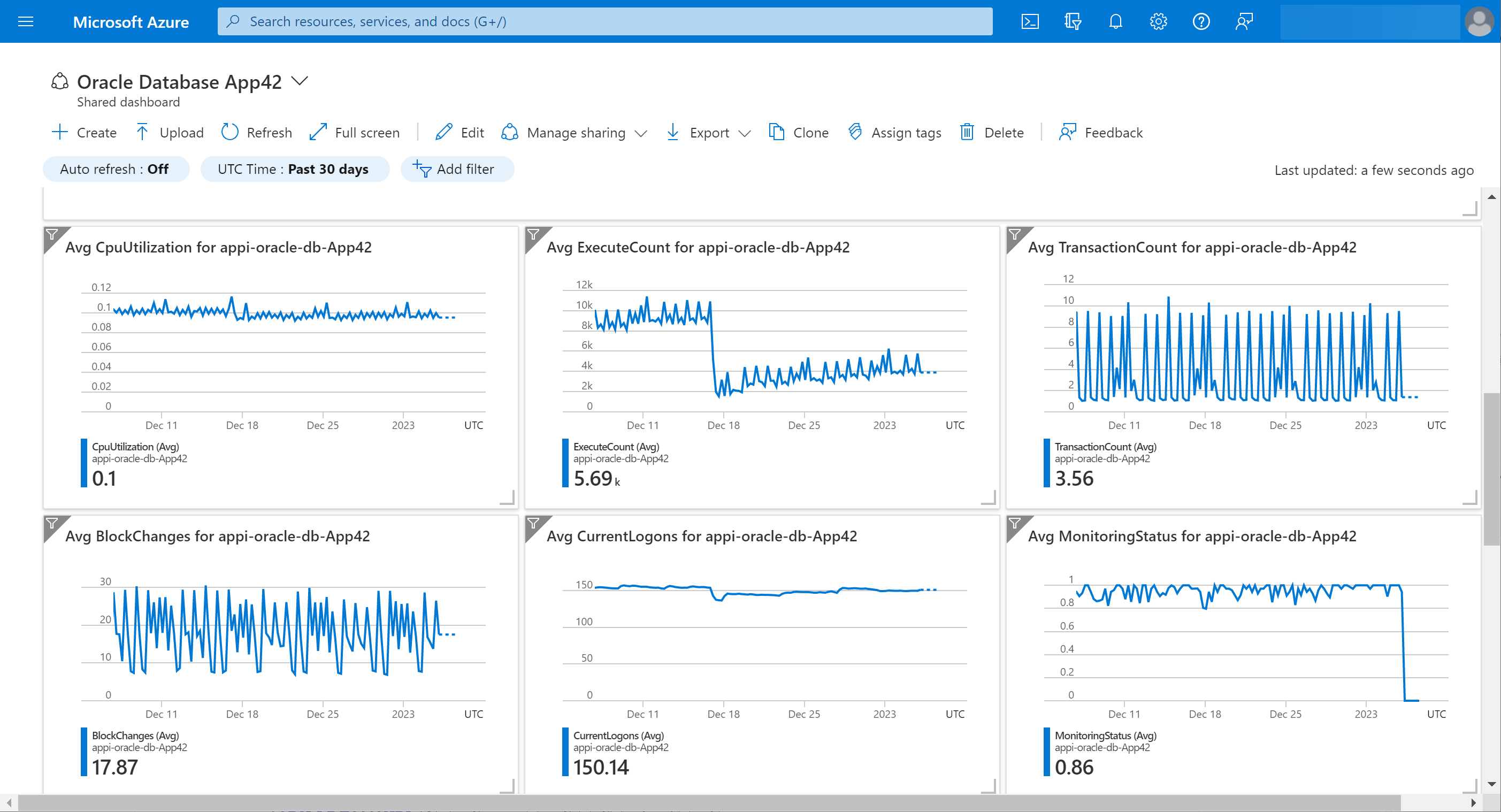The width and height of the screenshot is (1501, 812).
Task: Open the Avg BlockChanges chart title
Action: click(x=217, y=536)
